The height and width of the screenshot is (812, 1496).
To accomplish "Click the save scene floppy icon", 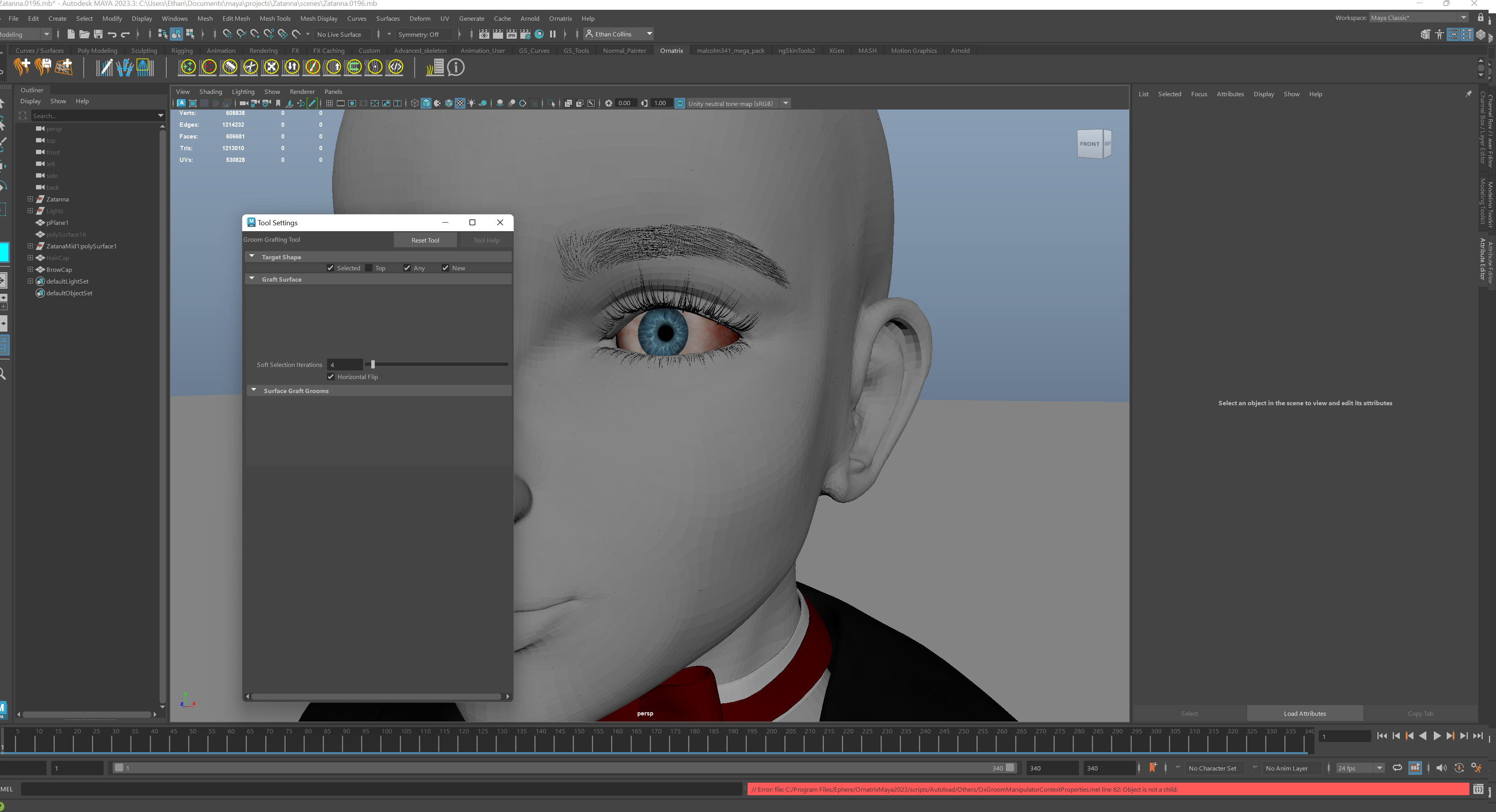I will 98,34.
